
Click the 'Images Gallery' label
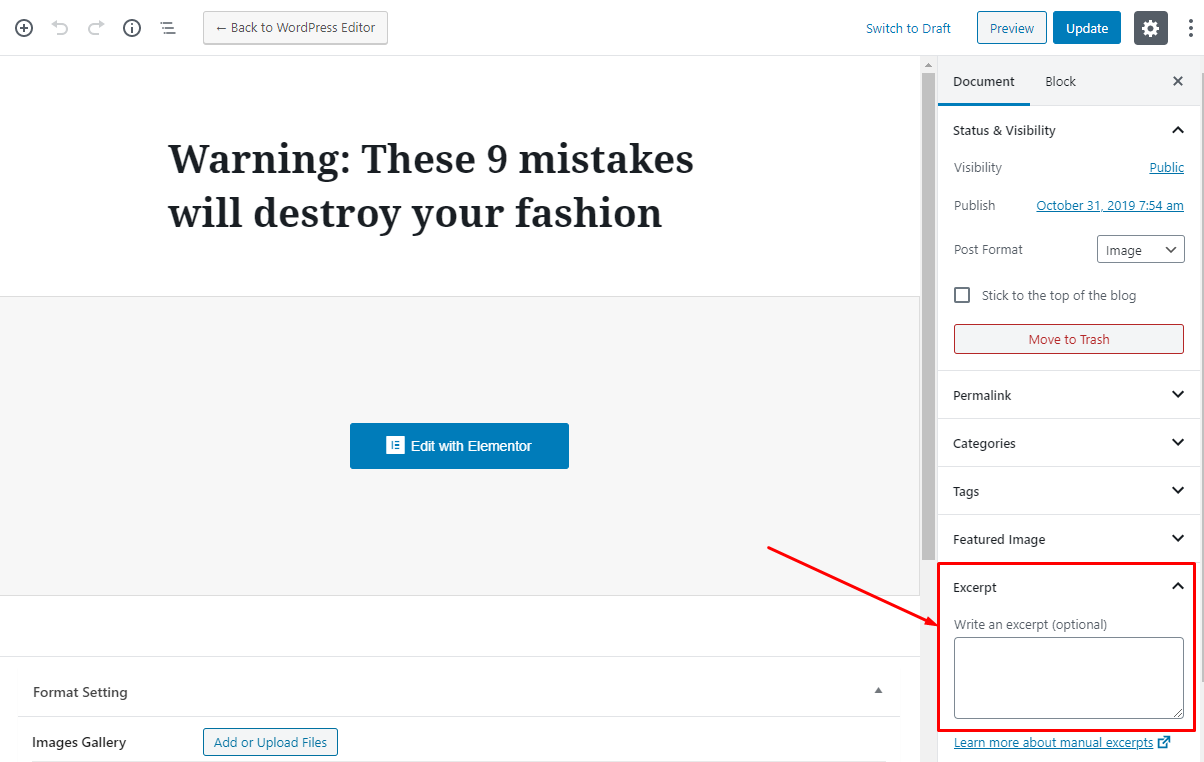(79, 742)
